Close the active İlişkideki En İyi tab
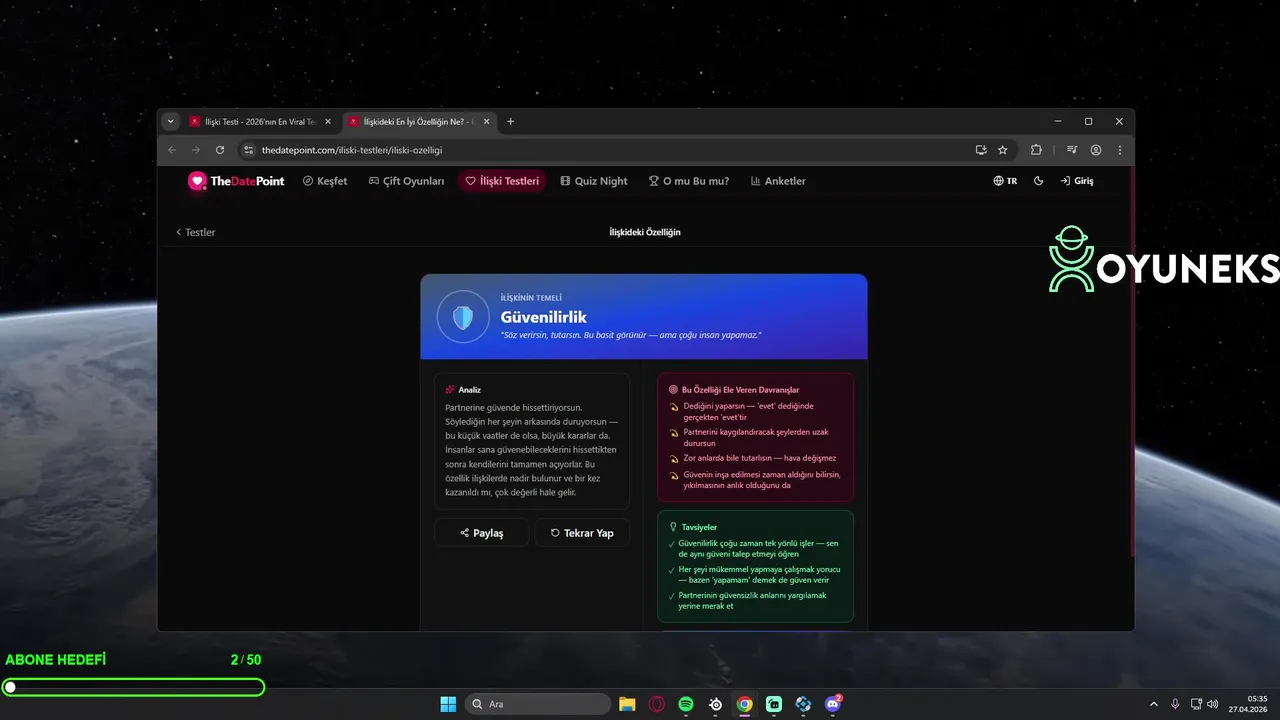The height and width of the screenshot is (720, 1280). [x=487, y=121]
